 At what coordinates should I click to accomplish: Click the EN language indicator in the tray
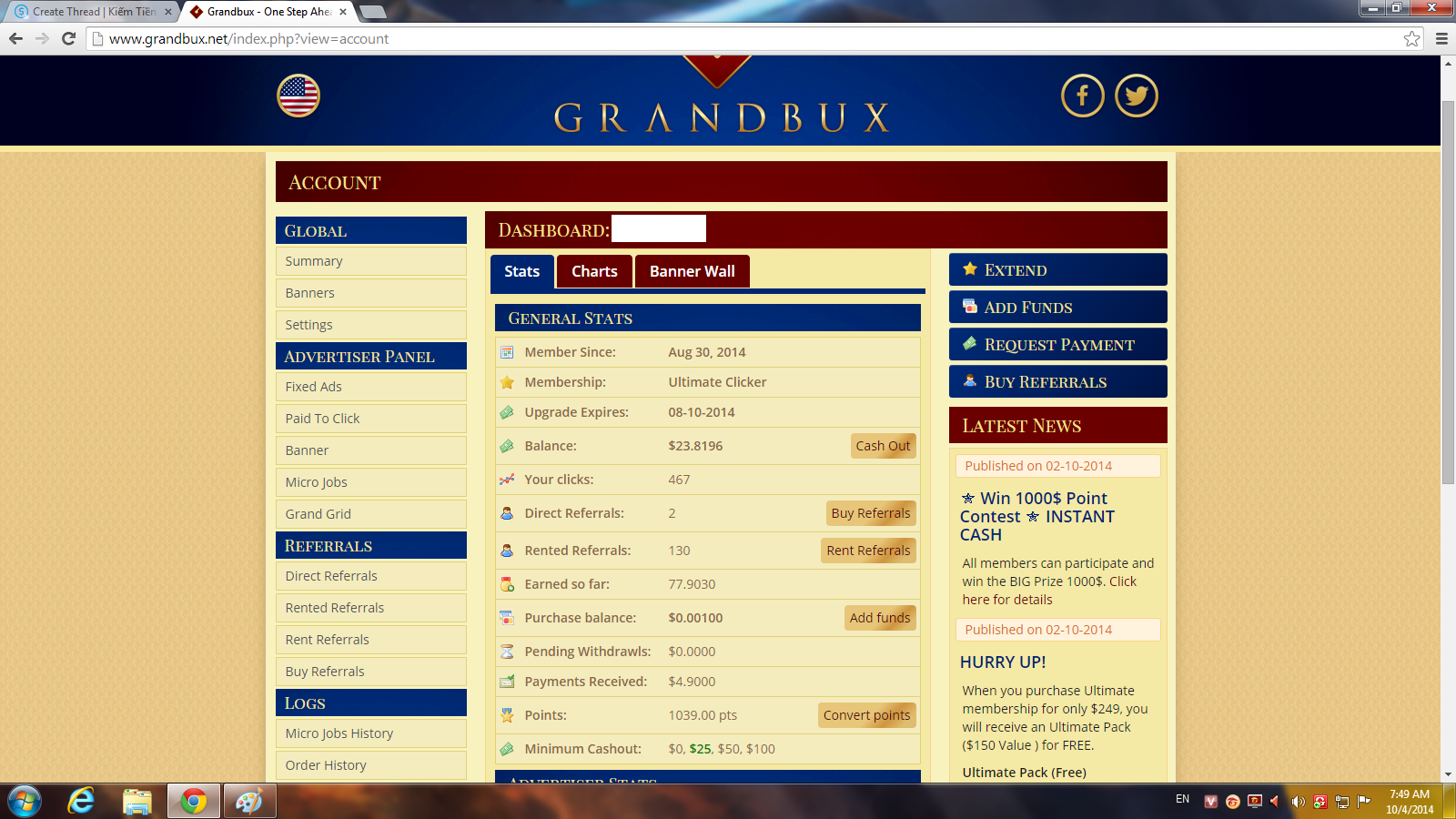[x=1182, y=799]
